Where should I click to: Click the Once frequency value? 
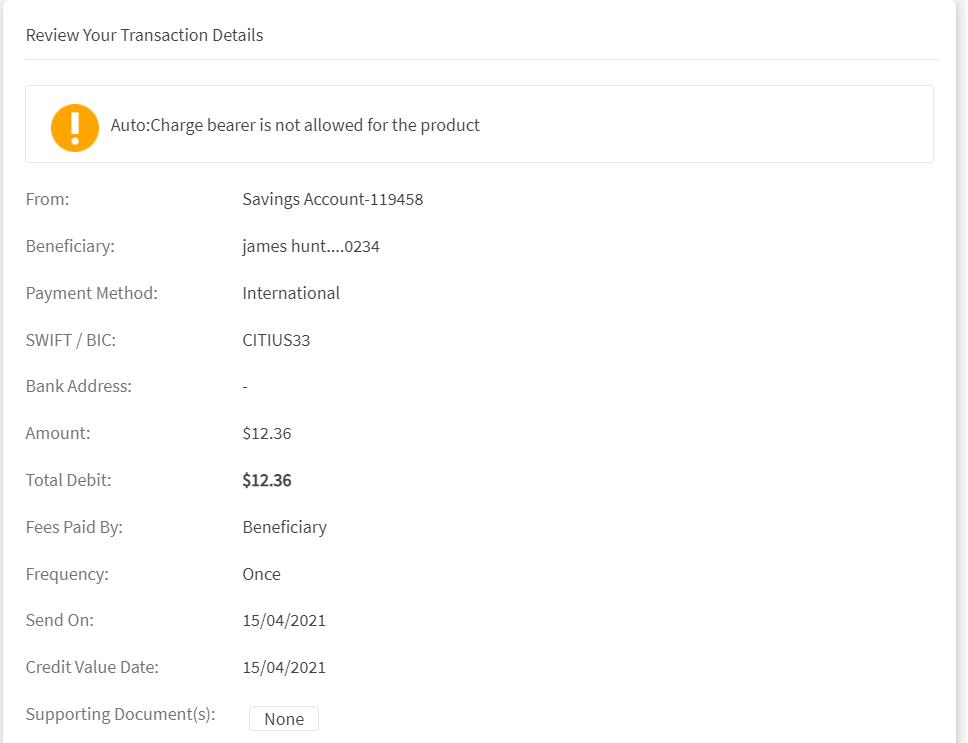[x=261, y=574]
